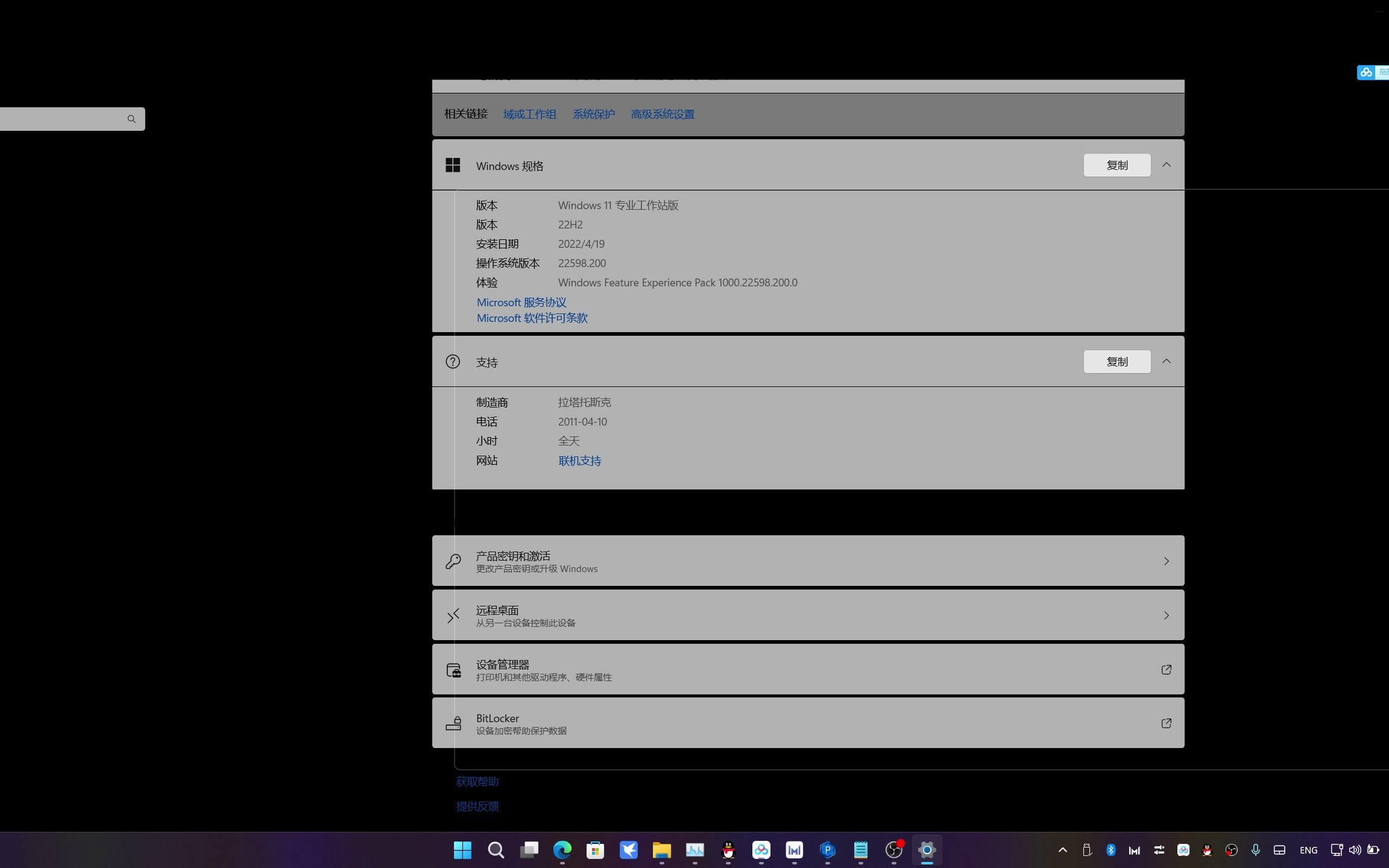1389x868 pixels.
Task: Click the microphone tray icon
Action: pyautogui.click(x=1256, y=850)
